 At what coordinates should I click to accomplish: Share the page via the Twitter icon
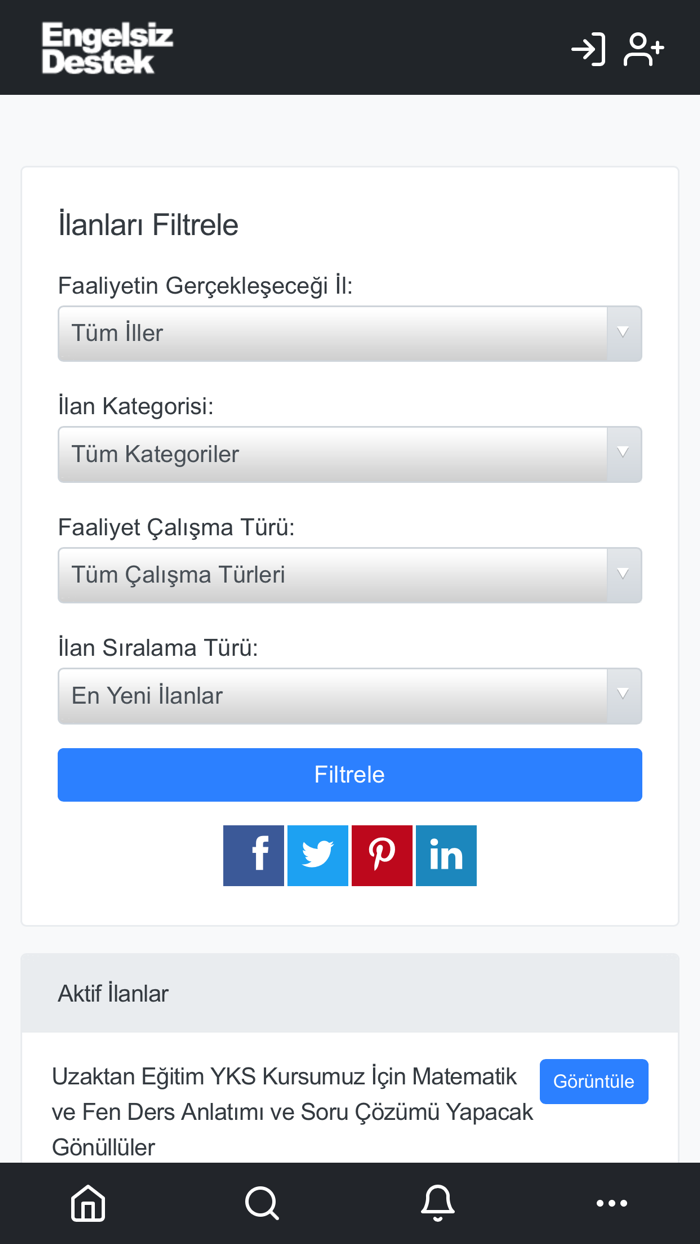tap(317, 855)
